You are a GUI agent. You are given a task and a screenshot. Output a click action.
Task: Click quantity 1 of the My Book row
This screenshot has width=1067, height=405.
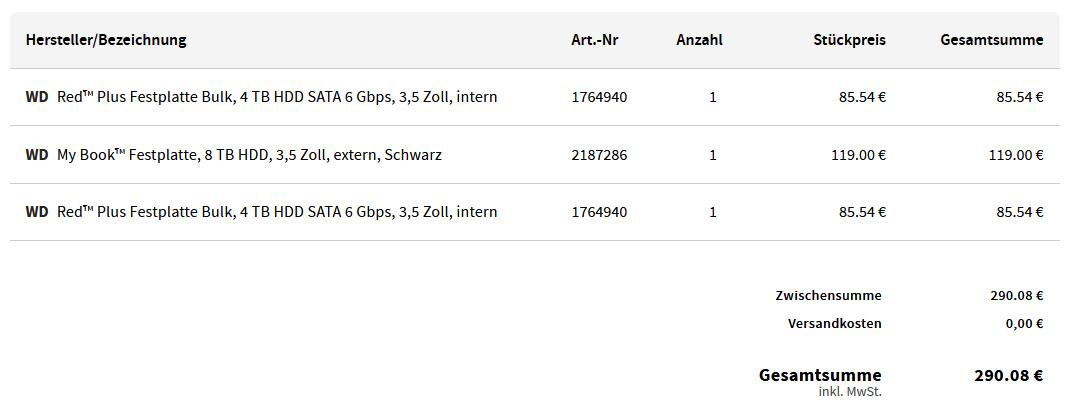(712, 155)
